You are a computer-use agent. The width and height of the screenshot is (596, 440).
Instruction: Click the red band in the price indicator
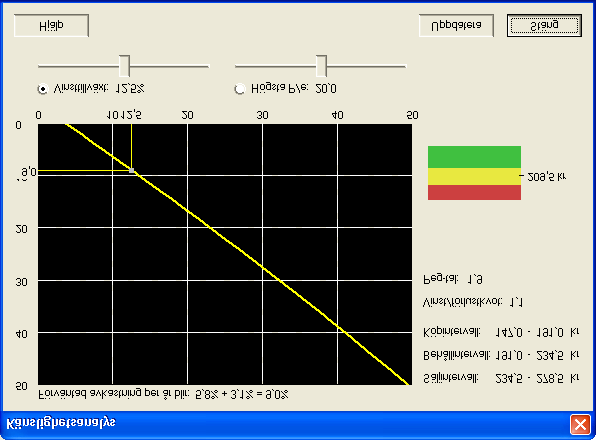coord(474,193)
